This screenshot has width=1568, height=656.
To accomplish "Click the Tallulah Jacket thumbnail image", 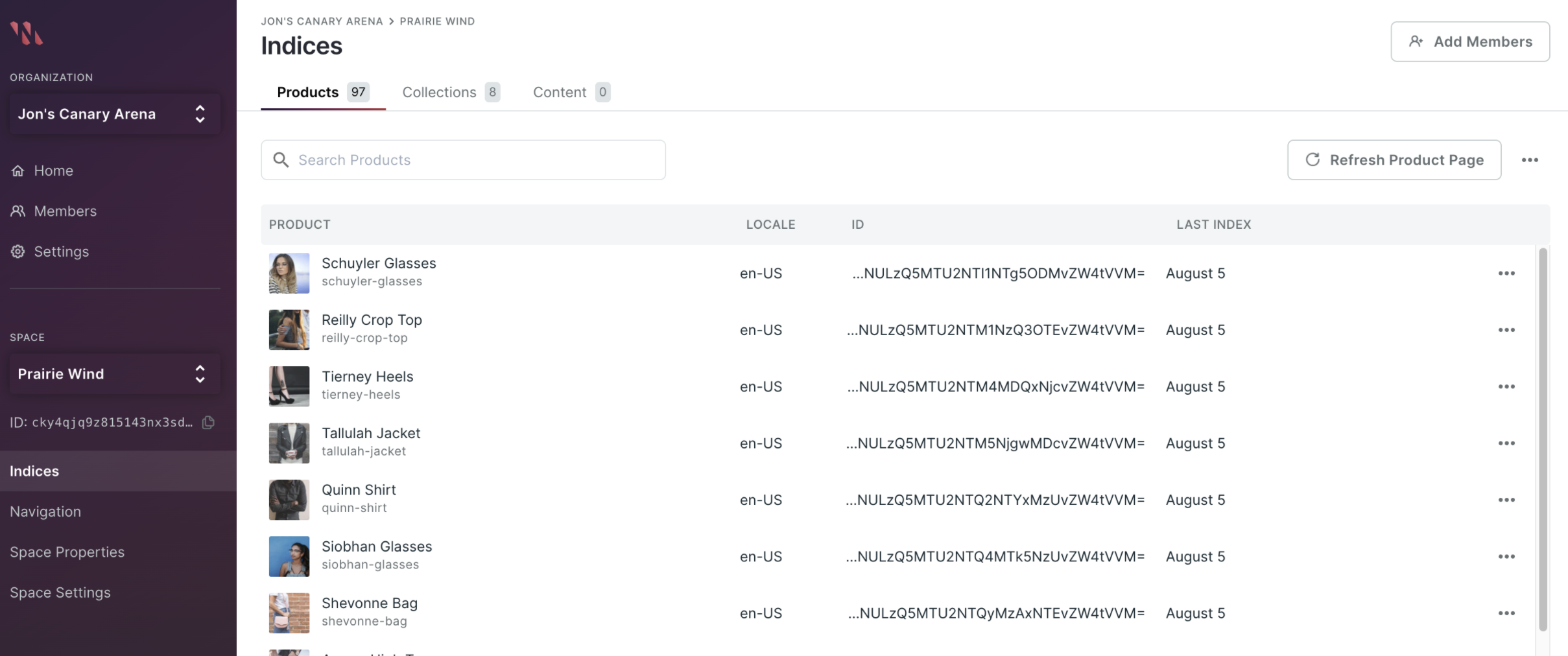I will click(x=289, y=443).
